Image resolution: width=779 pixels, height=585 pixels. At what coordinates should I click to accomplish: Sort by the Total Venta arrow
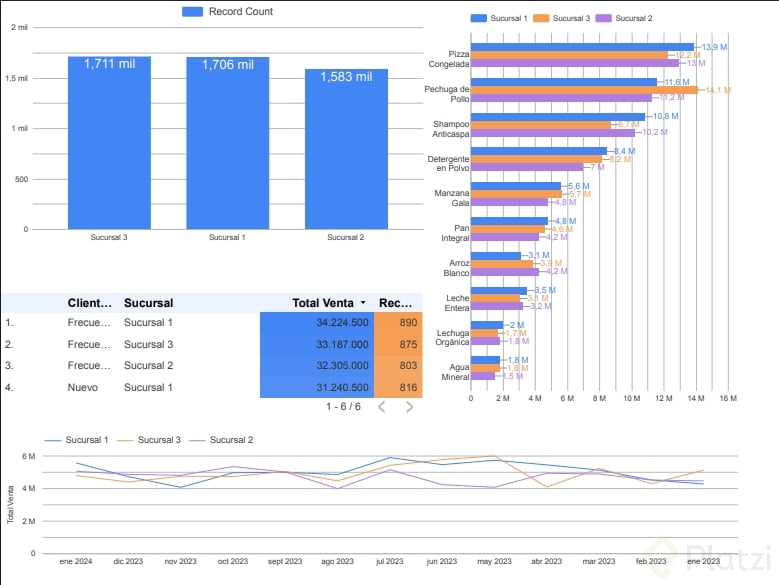point(363,302)
